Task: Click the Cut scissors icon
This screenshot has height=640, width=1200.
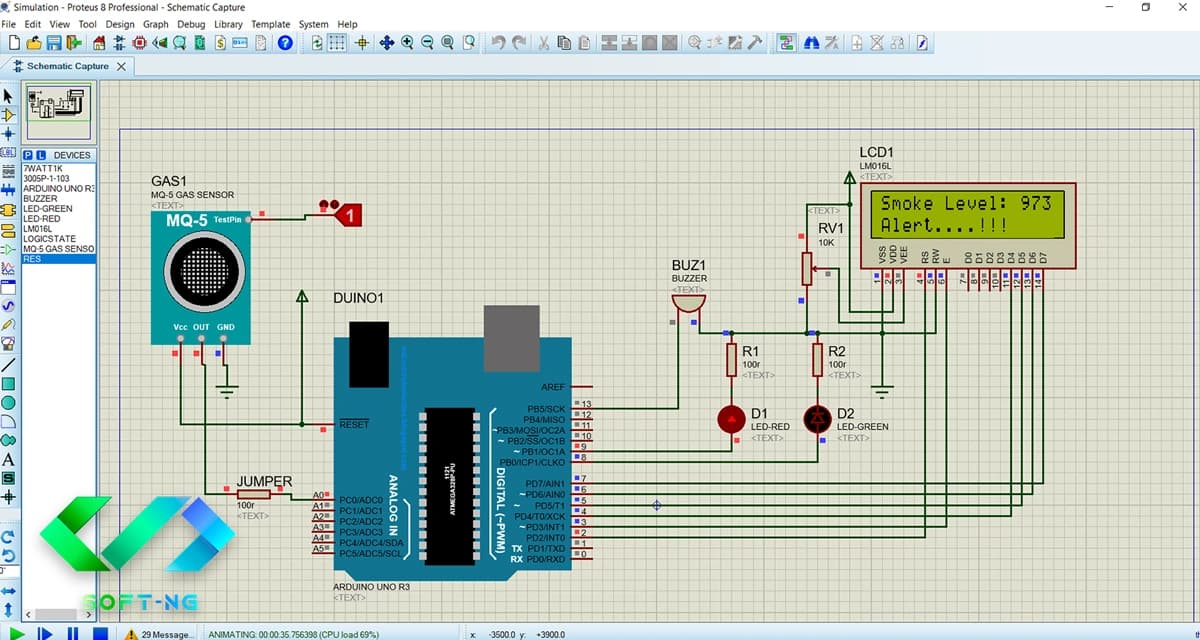Action: [x=544, y=43]
